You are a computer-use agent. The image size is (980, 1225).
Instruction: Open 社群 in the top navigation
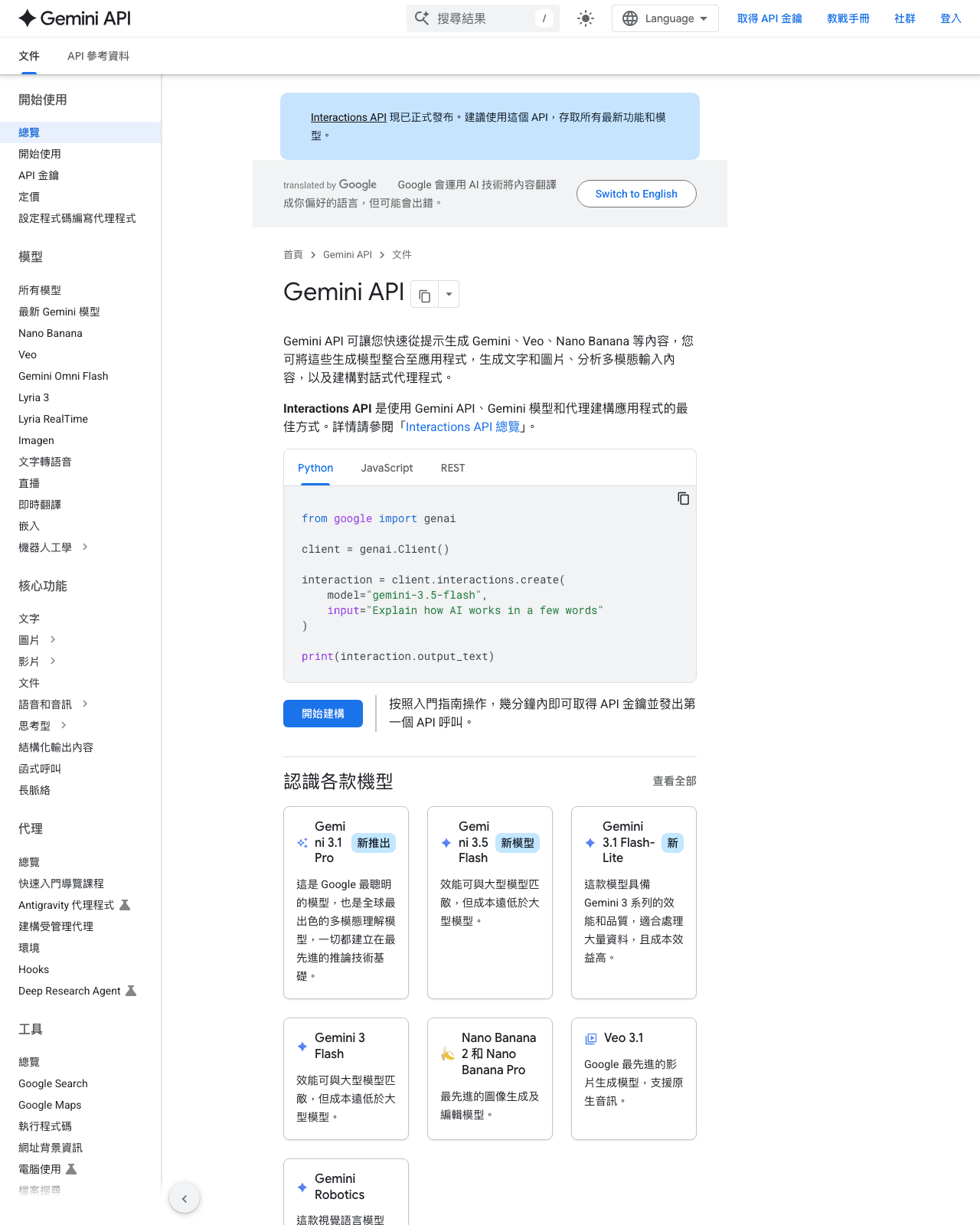[x=905, y=18]
